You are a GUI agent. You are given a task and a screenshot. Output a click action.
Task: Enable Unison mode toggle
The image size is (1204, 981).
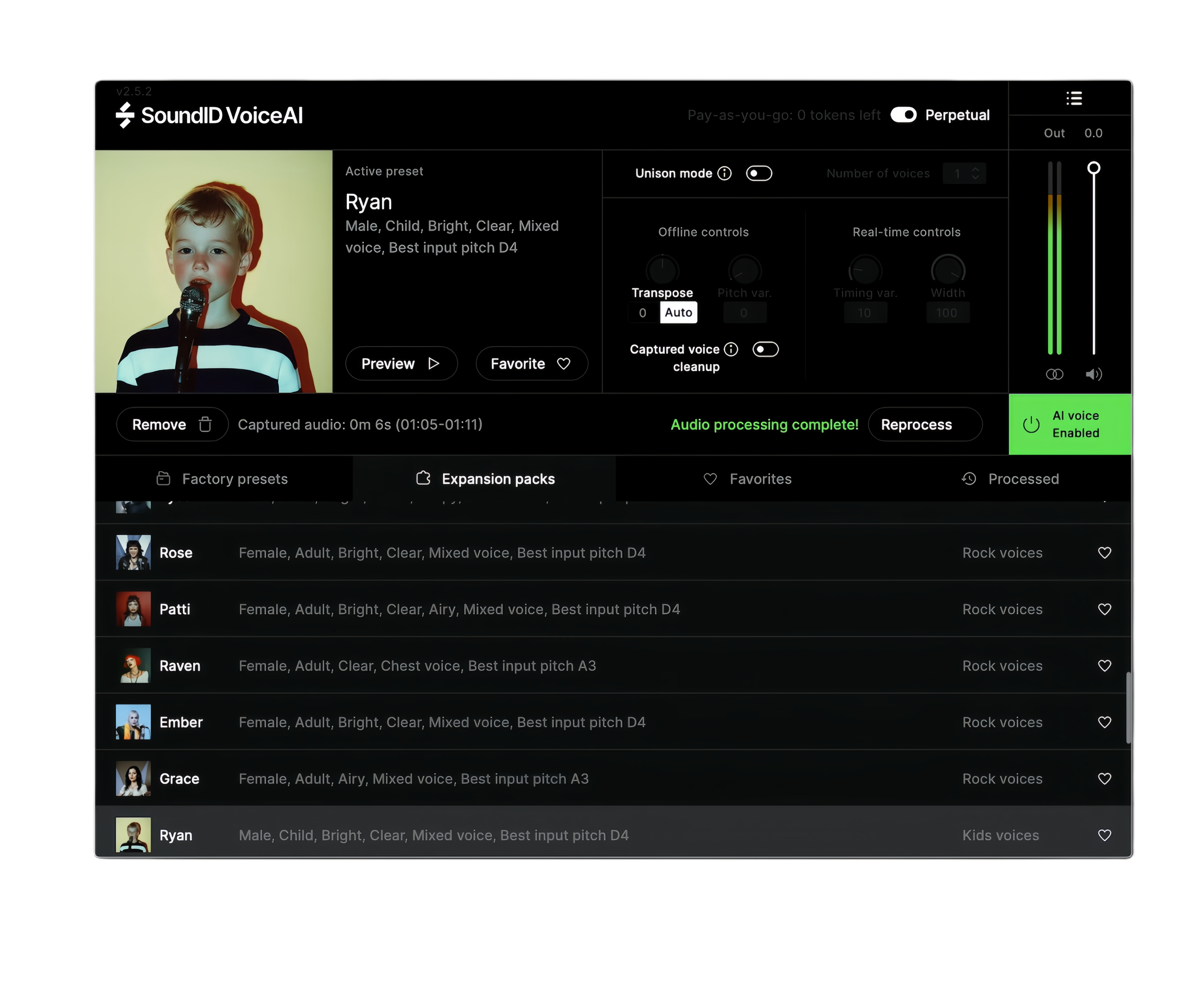(759, 174)
